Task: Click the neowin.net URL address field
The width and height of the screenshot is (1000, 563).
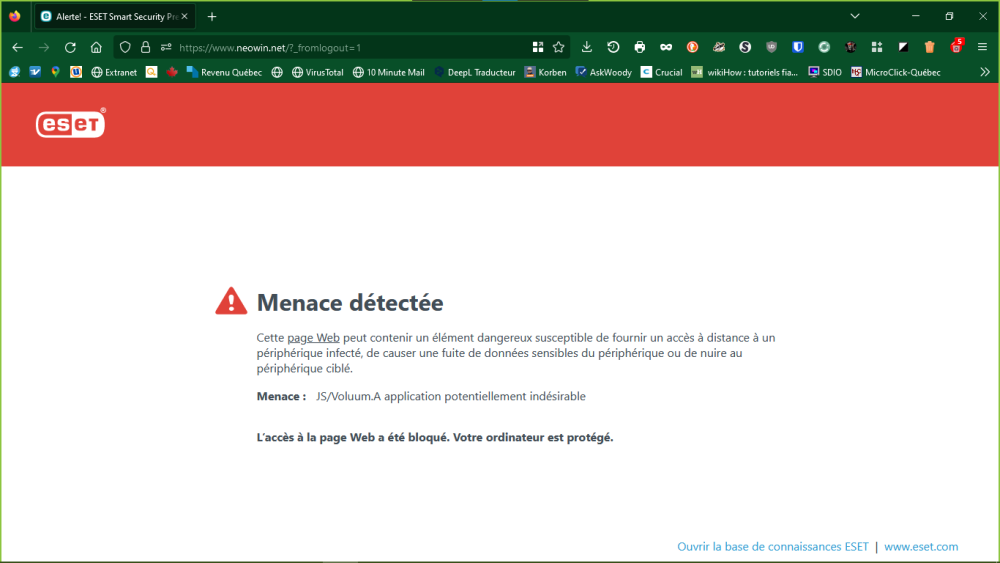Action: pos(350,47)
